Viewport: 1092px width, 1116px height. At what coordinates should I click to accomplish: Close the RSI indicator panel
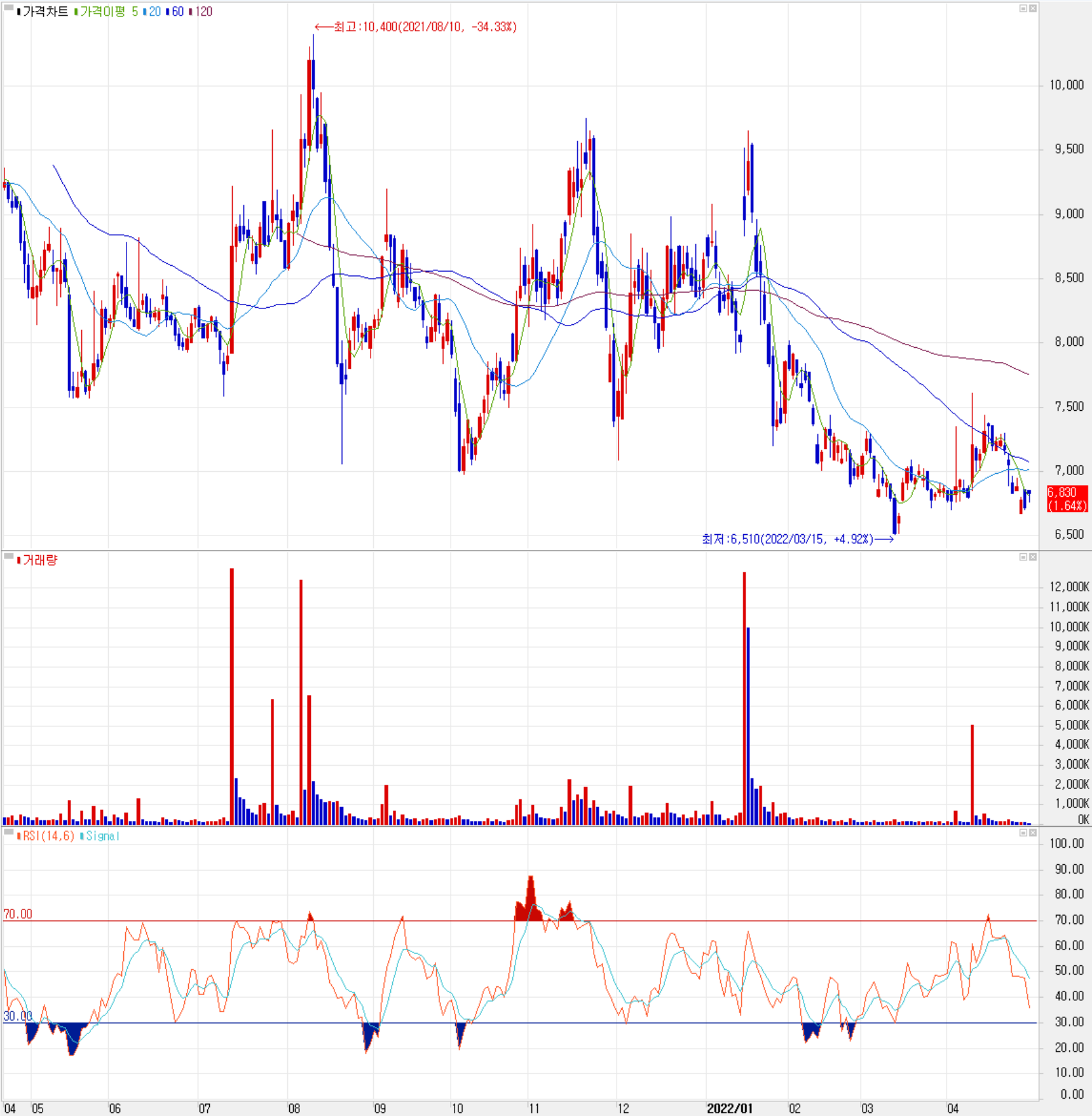(1033, 832)
